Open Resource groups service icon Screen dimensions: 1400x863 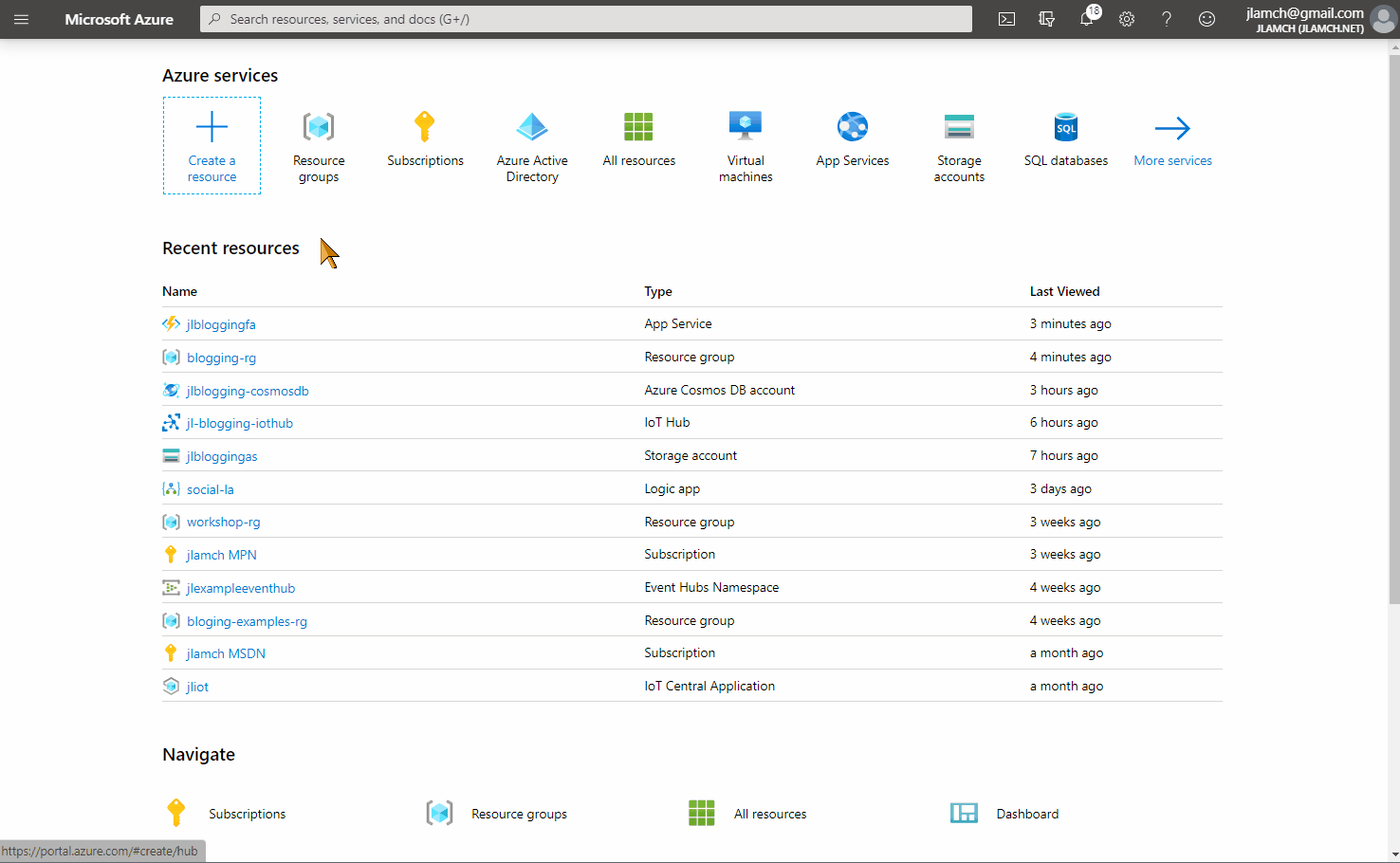click(x=319, y=126)
